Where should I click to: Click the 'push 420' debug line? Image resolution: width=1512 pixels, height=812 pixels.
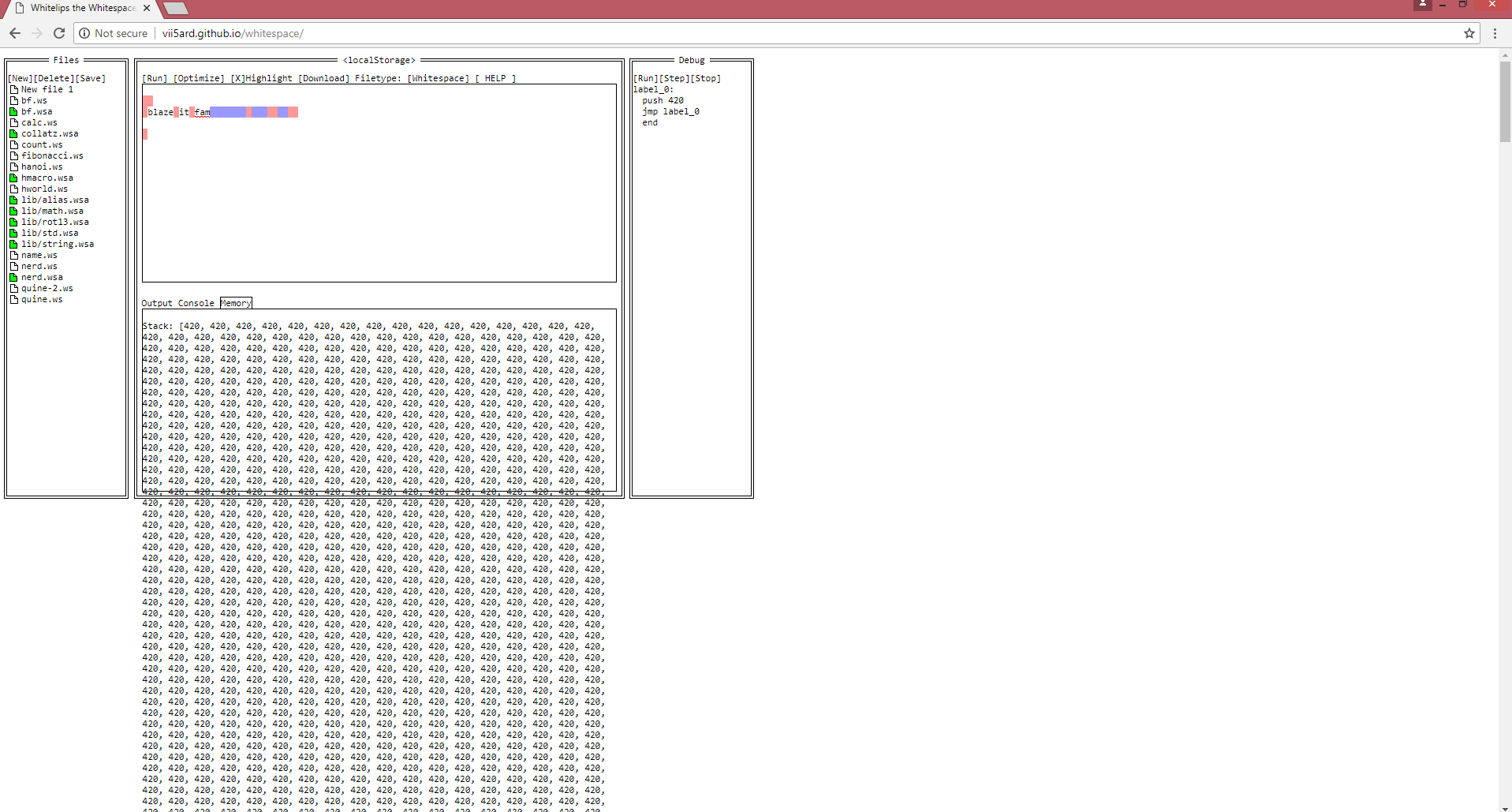pyautogui.click(x=663, y=100)
